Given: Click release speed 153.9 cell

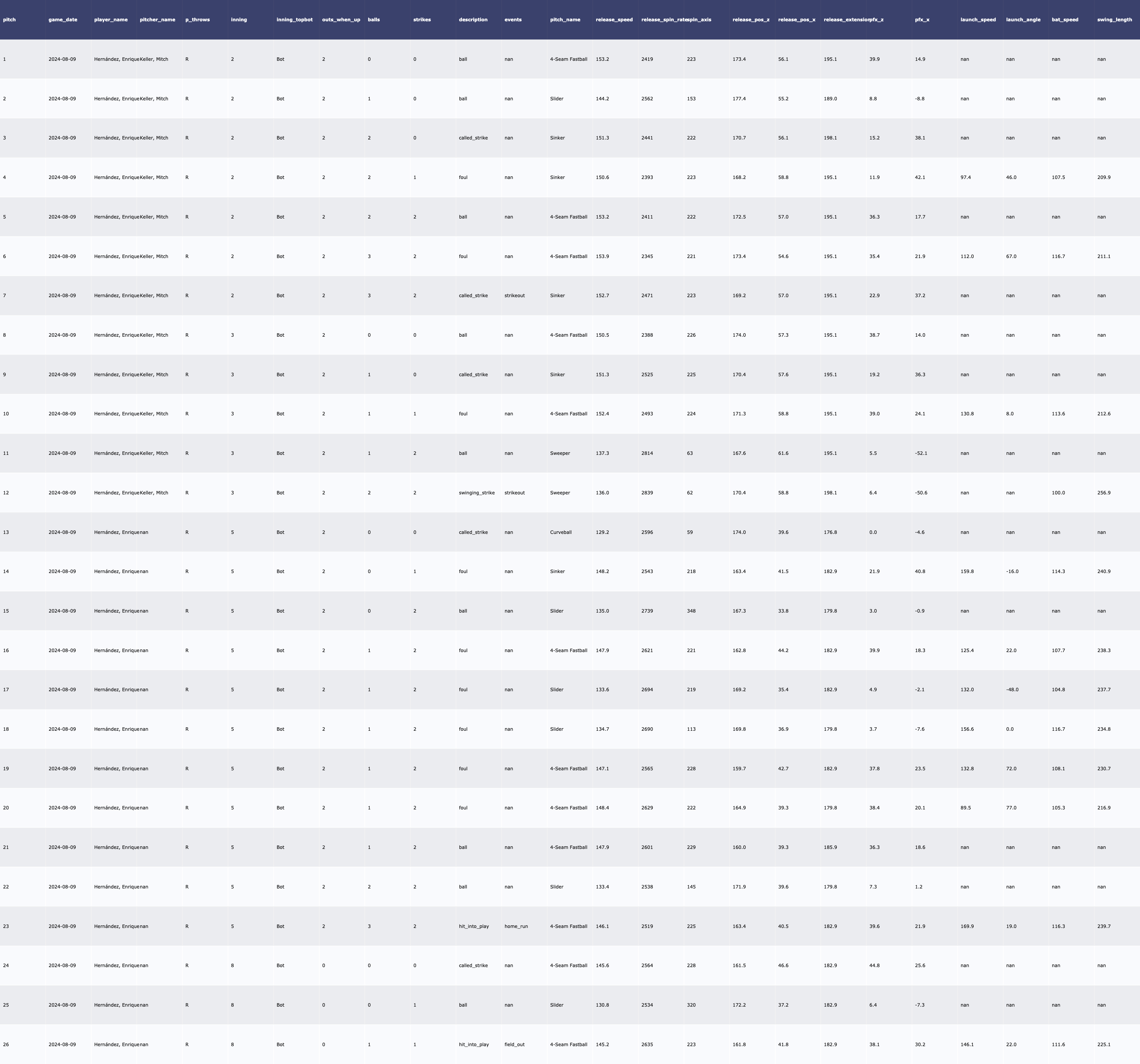Looking at the screenshot, I should (x=602, y=256).
